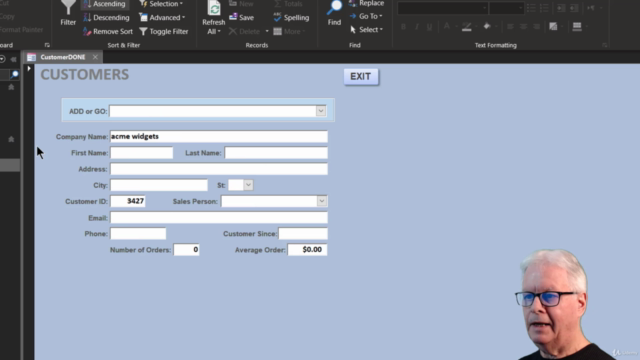Click Replace in Find group
This screenshot has height=360, width=640.
pos(366,4)
